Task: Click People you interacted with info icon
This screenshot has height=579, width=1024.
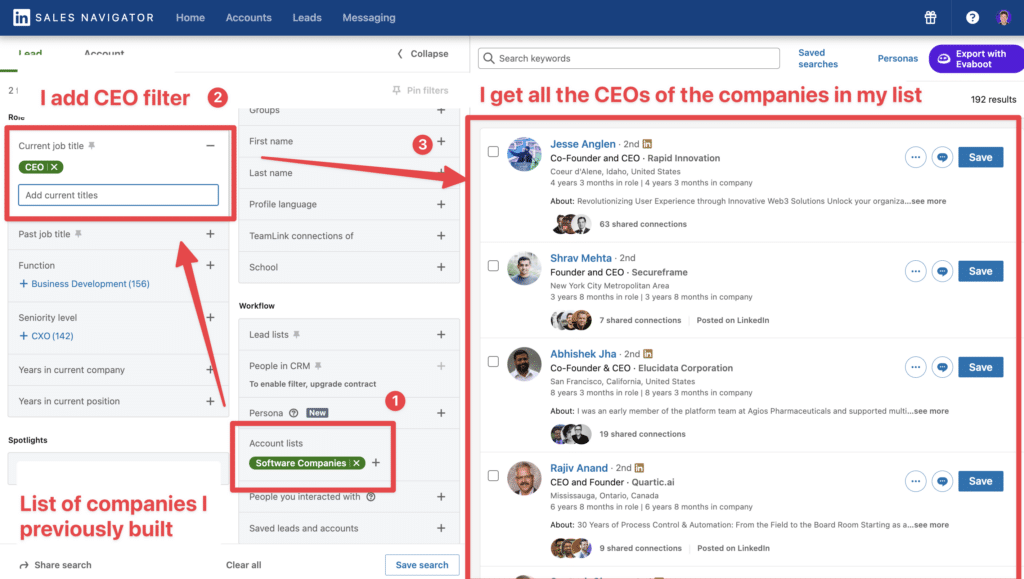Action: click(370, 497)
